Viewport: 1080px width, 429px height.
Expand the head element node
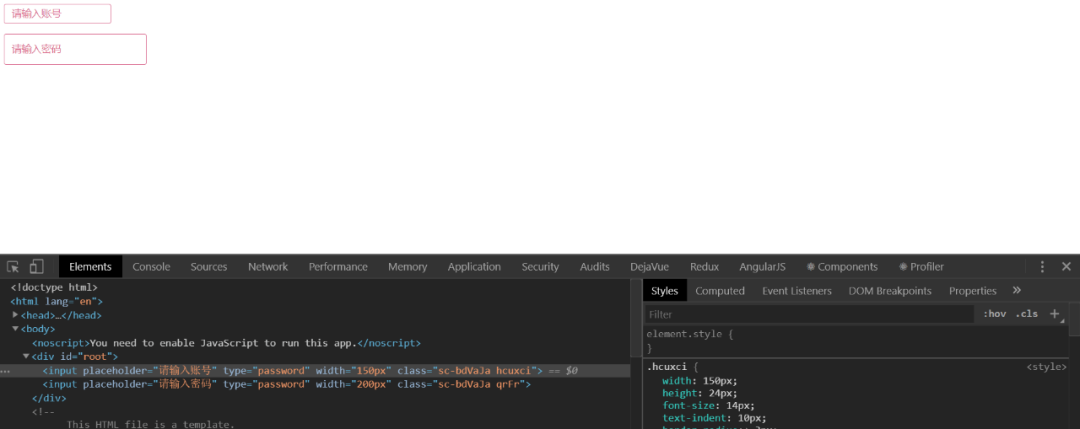click(16, 315)
